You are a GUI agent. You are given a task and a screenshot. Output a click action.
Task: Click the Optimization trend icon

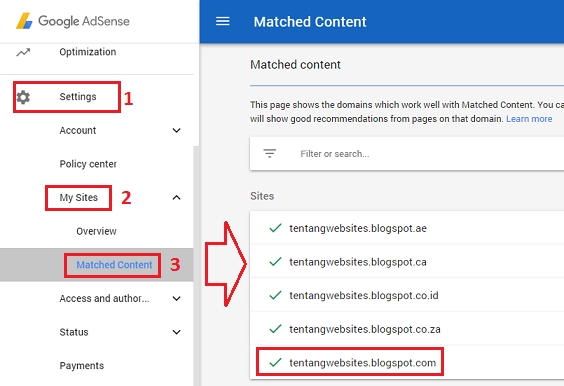pos(23,53)
